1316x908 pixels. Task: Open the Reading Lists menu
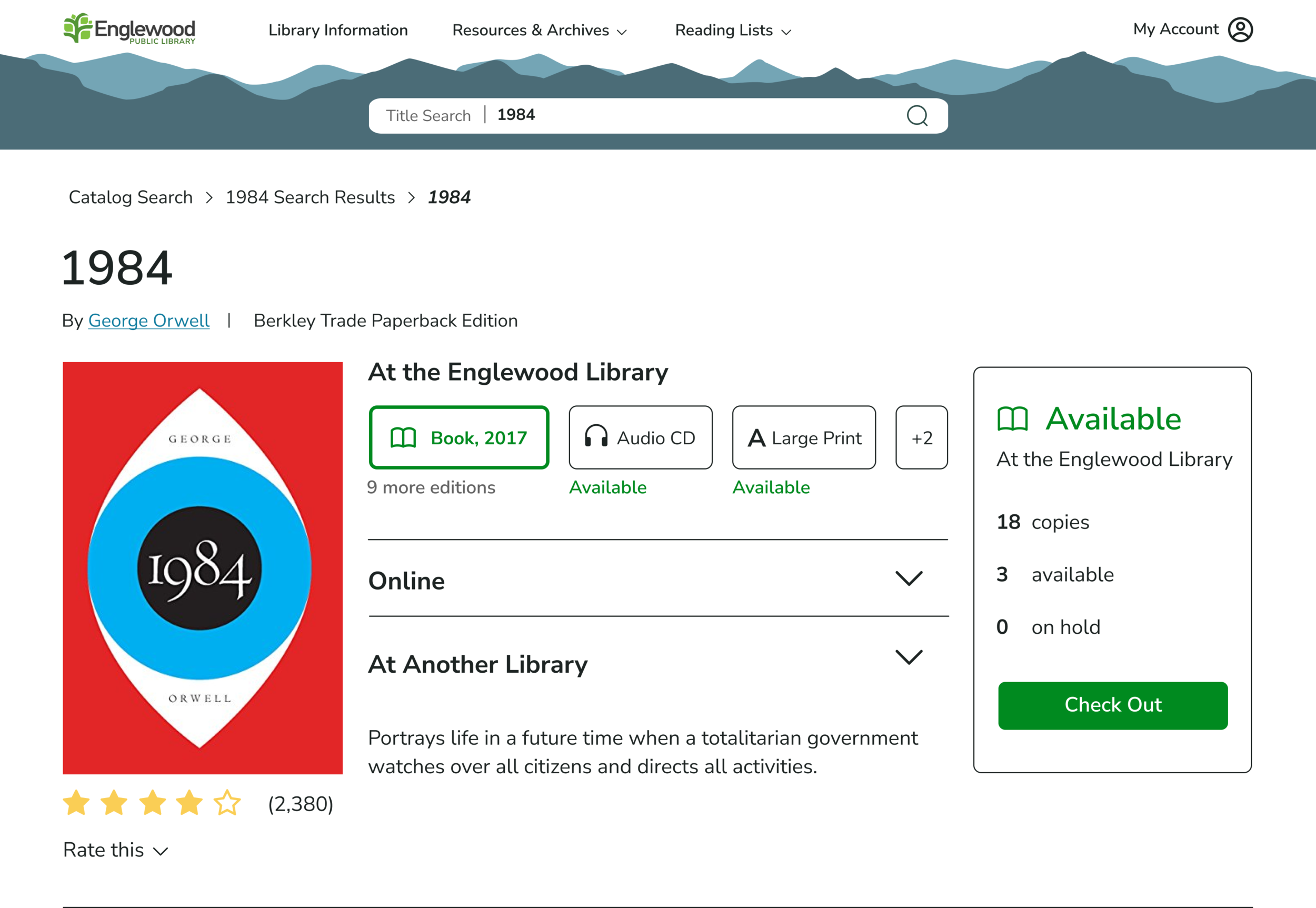tap(732, 30)
